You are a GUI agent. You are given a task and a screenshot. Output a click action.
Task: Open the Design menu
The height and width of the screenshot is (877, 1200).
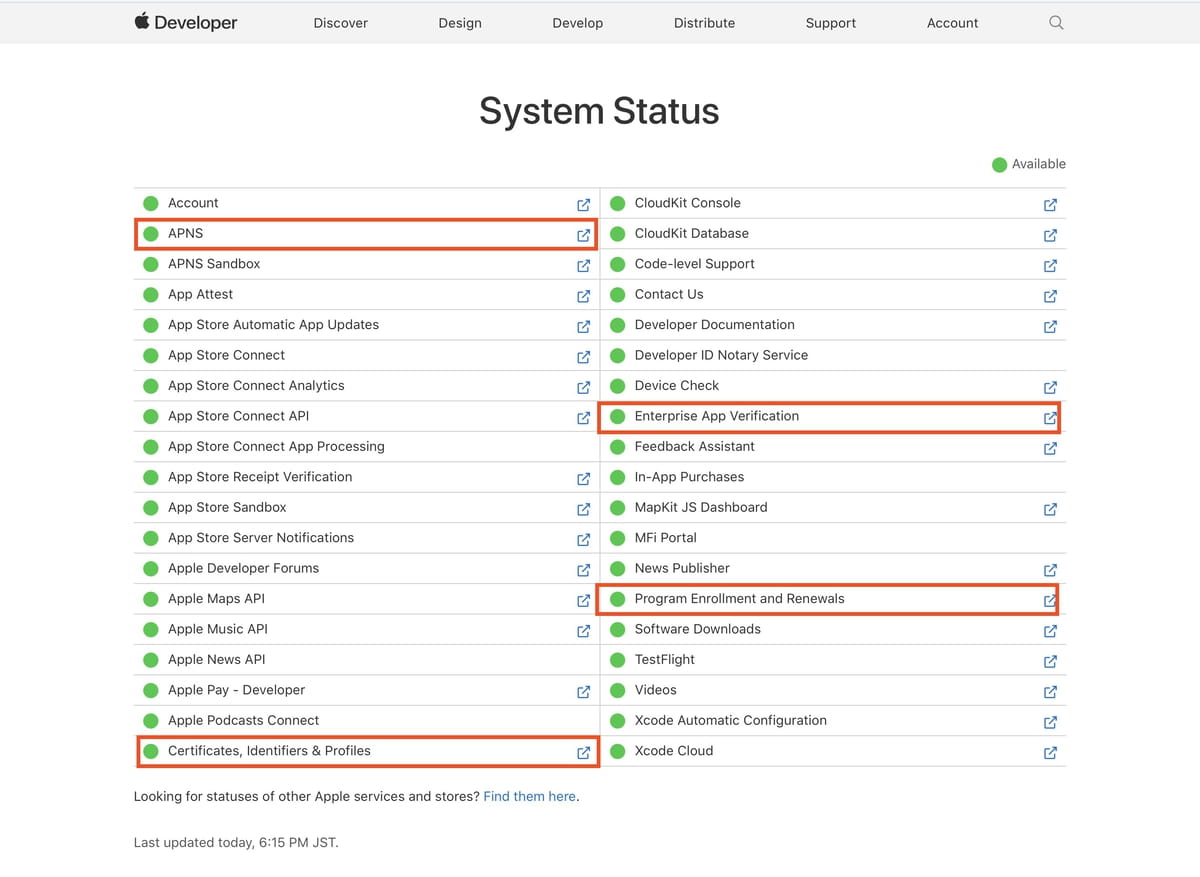tap(460, 23)
